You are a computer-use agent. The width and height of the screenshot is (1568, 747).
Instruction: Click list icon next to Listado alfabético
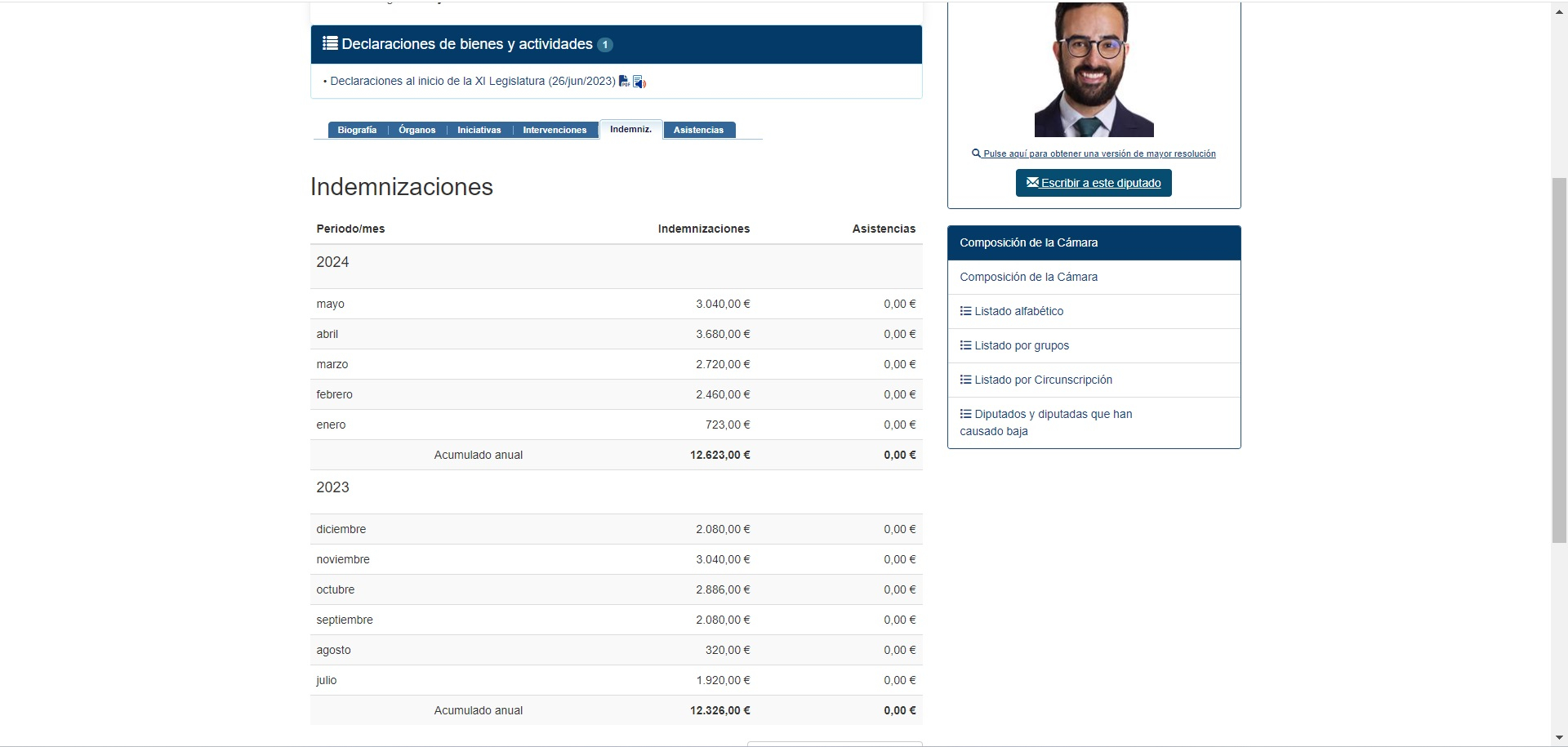click(965, 311)
